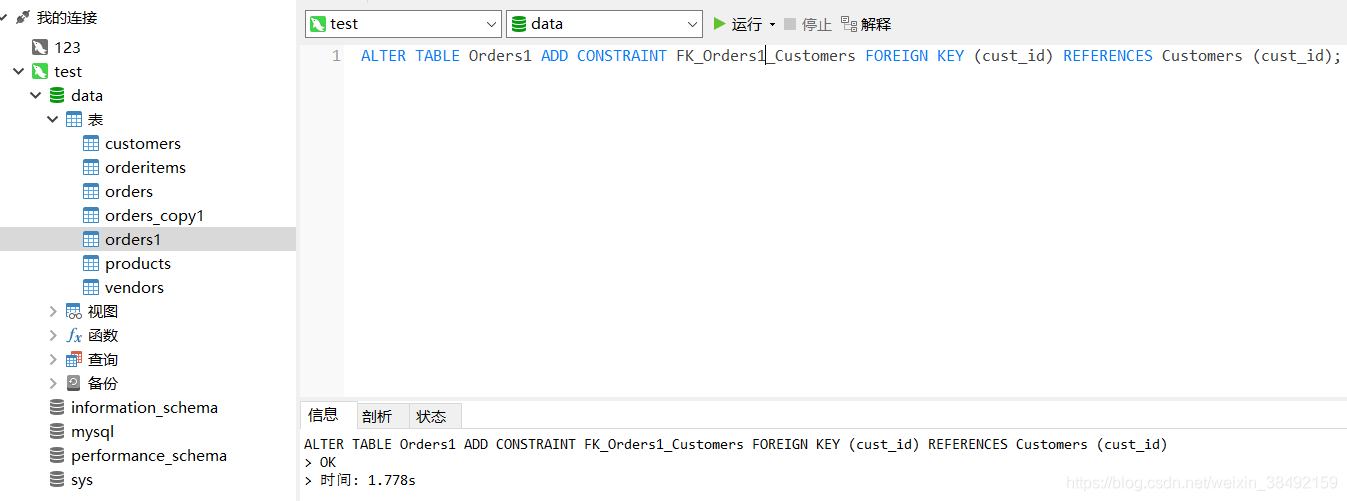Click the '> OK' result message

320,462
